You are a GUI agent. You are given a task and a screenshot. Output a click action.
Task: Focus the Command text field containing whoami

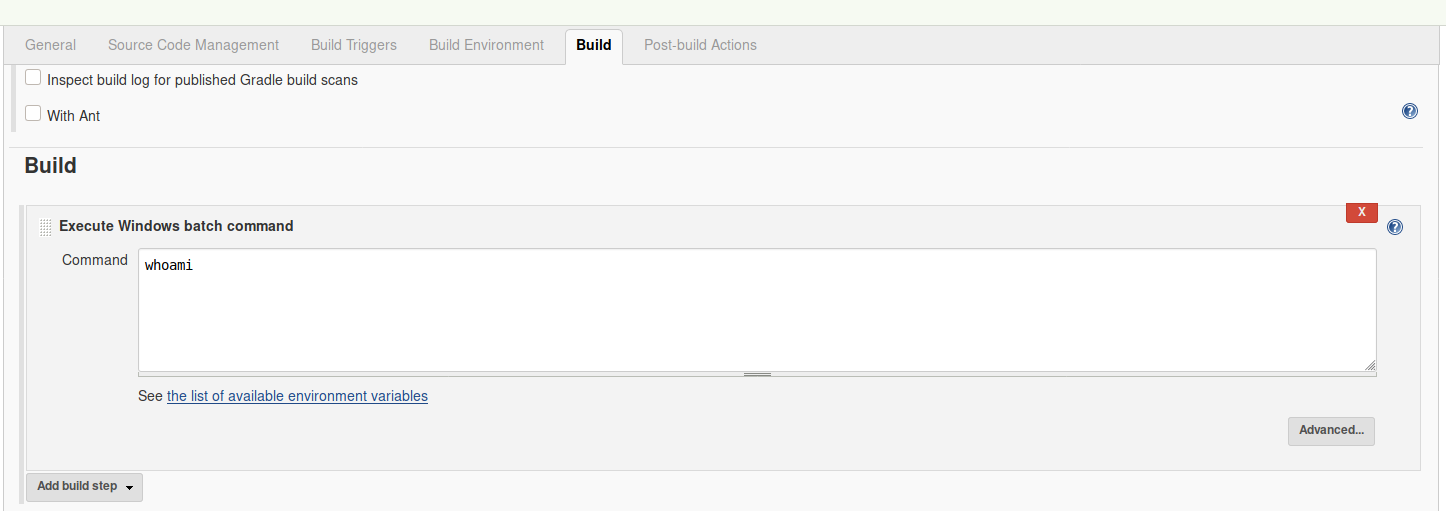757,310
